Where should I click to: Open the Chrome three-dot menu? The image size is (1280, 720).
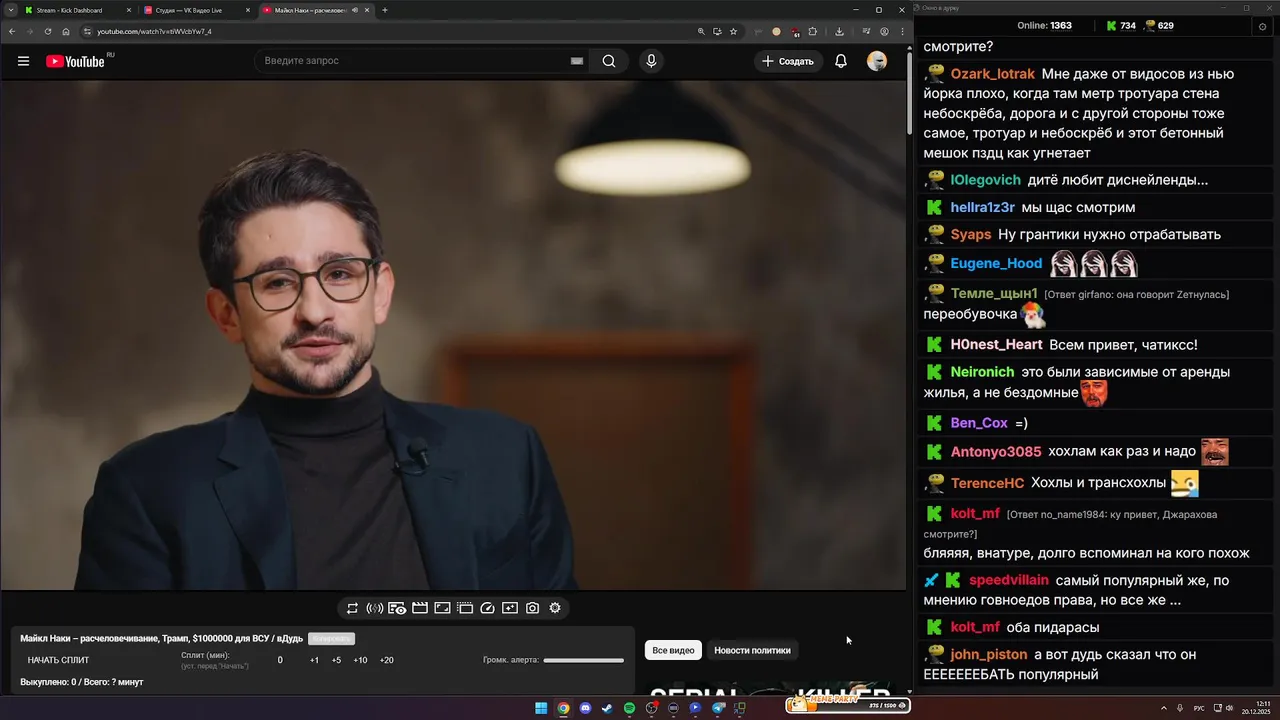[900, 31]
